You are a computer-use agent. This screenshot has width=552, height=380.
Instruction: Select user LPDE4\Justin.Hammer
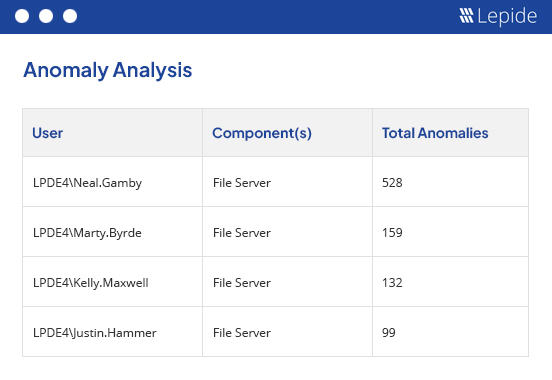95,333
